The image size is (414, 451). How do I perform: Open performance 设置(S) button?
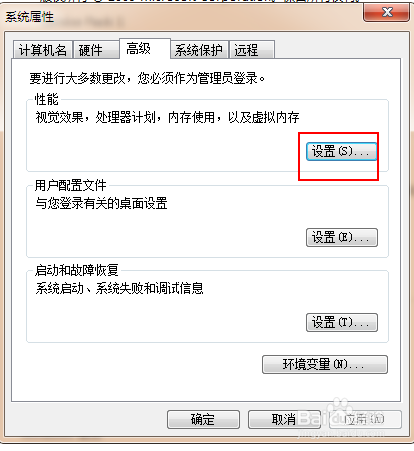coord(342,152)
